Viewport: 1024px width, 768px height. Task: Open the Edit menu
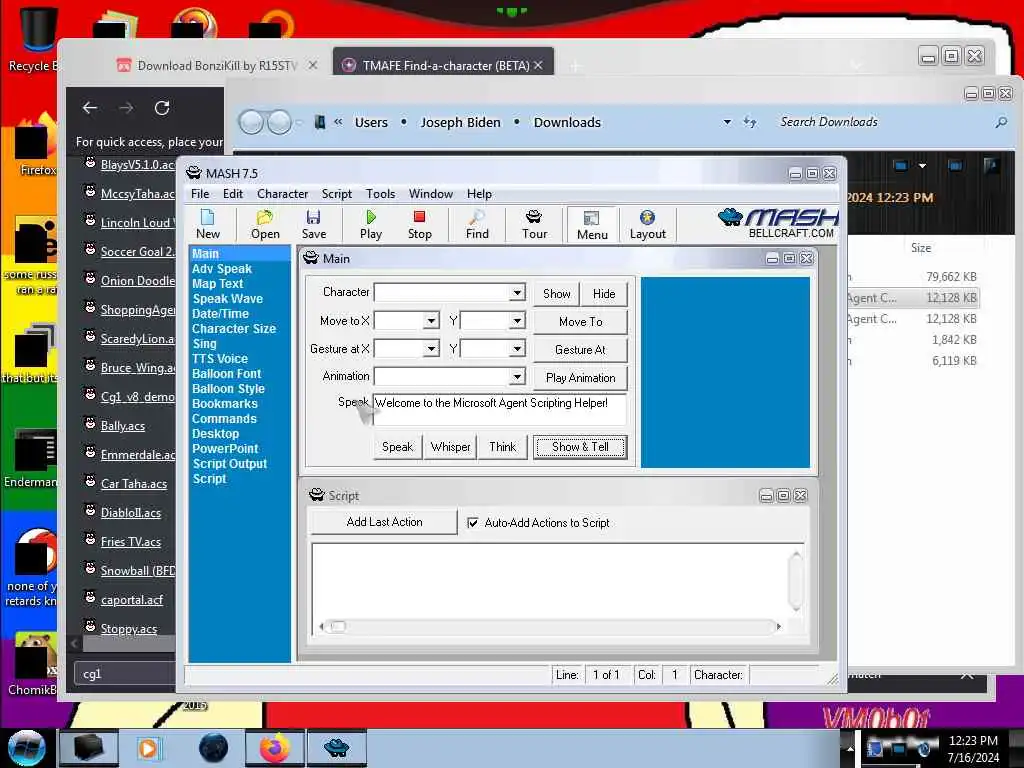[232, 194]
